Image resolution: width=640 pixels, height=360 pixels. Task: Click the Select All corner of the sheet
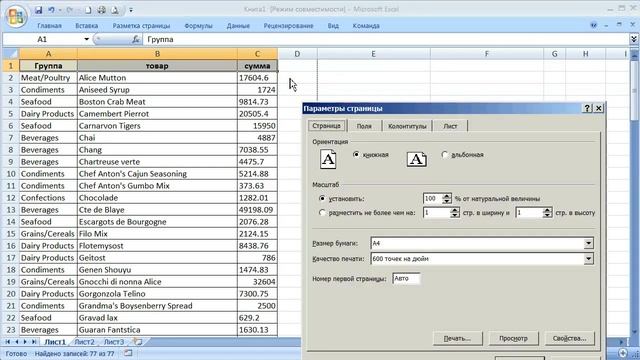[x=11, y=54]
